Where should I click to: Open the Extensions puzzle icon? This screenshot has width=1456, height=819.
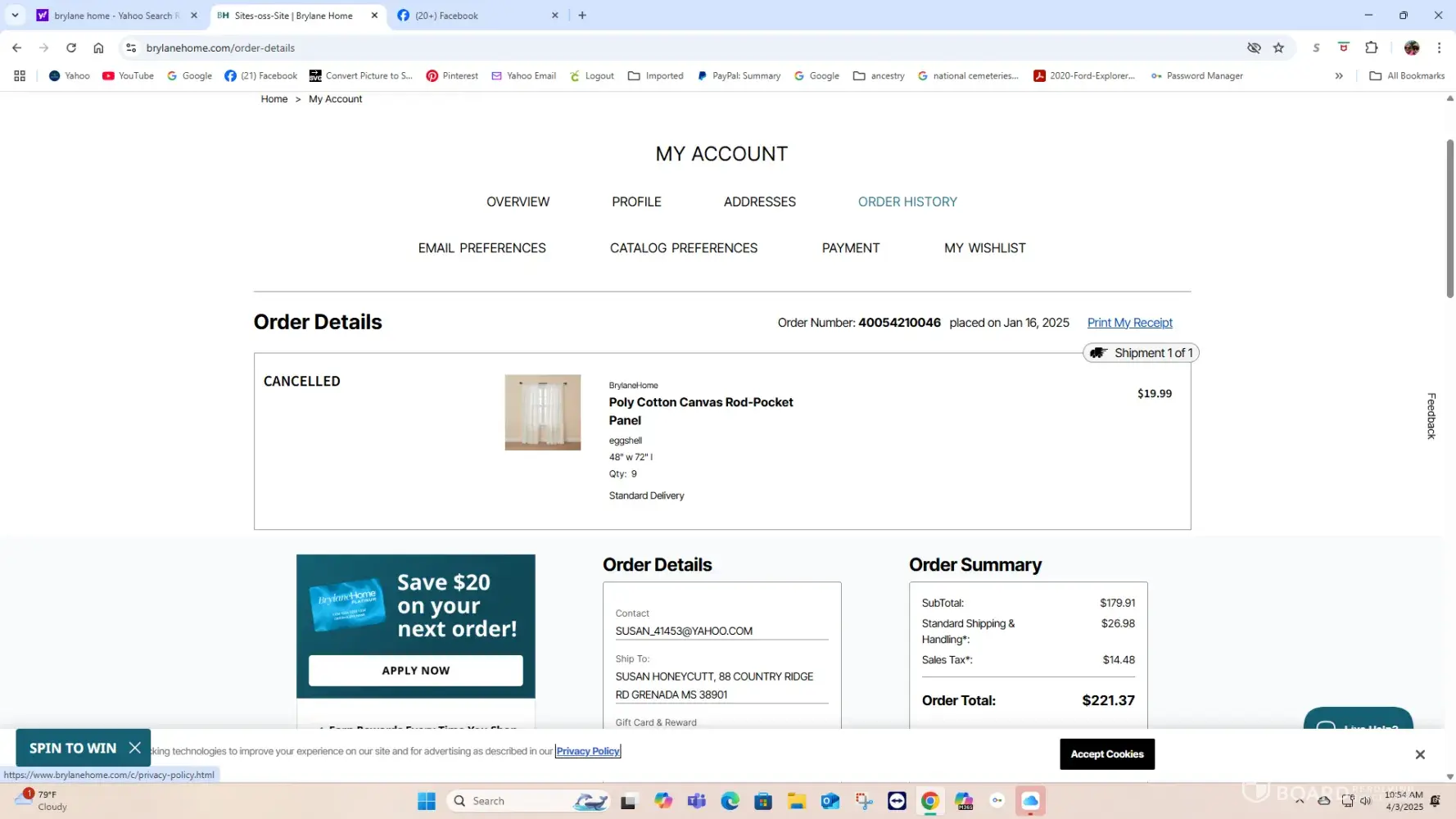1372,48
